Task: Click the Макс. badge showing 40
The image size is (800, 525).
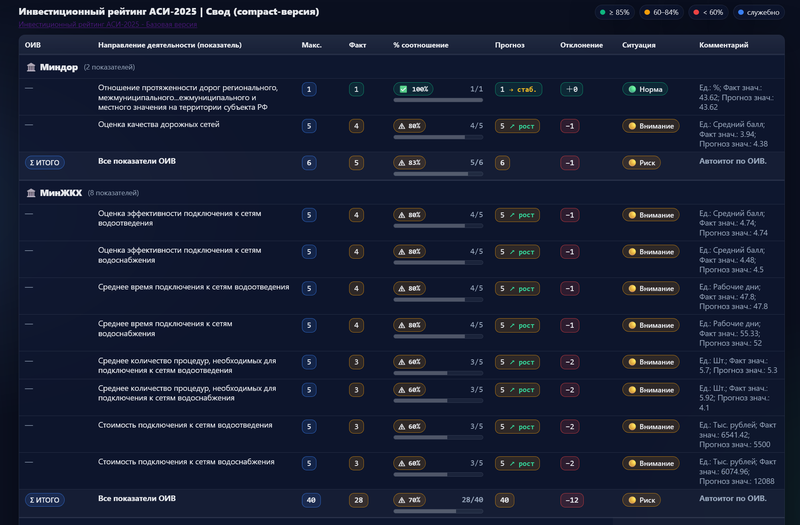Action: point(311,500)
